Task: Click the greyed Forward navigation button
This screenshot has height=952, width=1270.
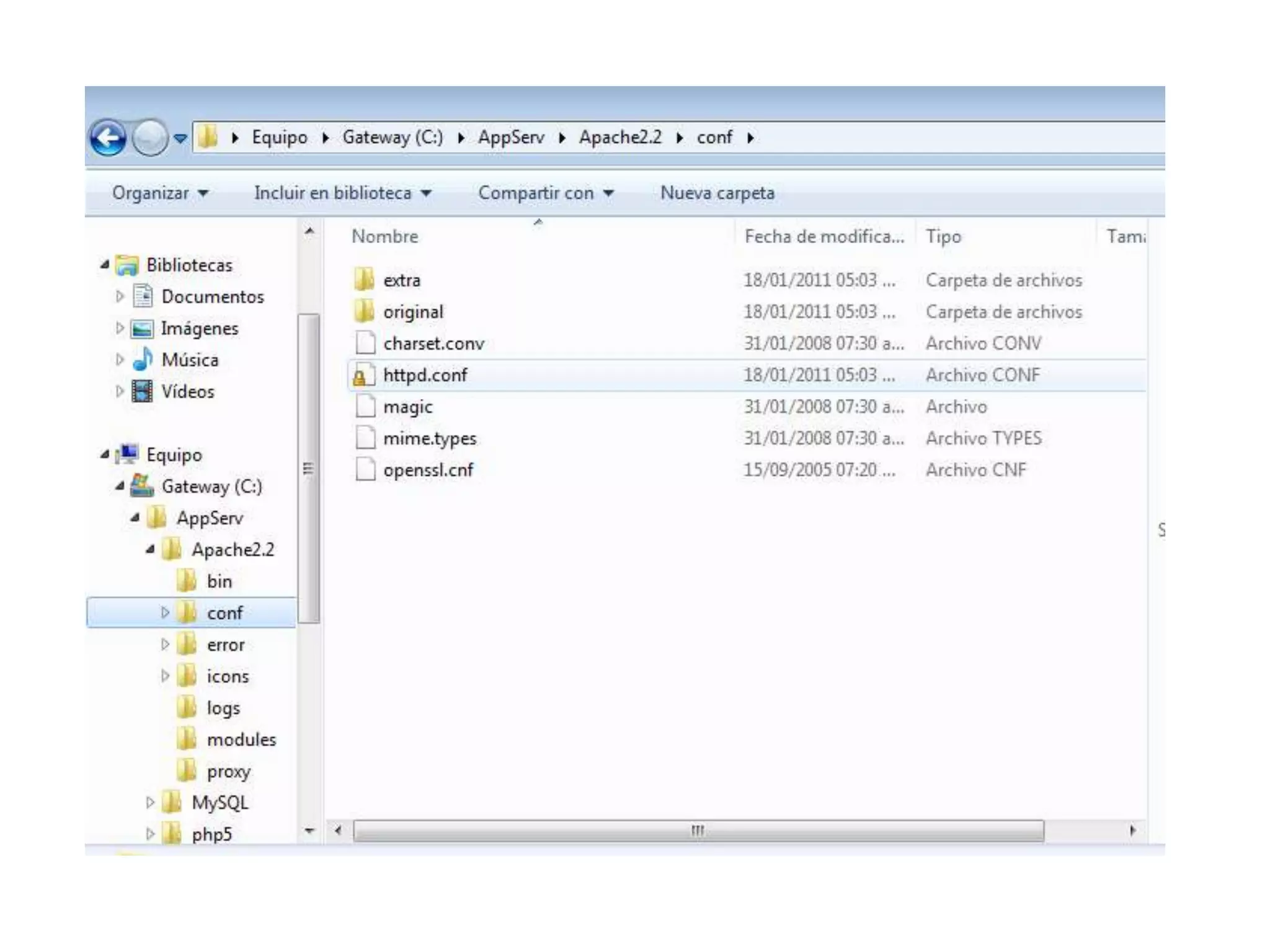Action: (149, 138)
